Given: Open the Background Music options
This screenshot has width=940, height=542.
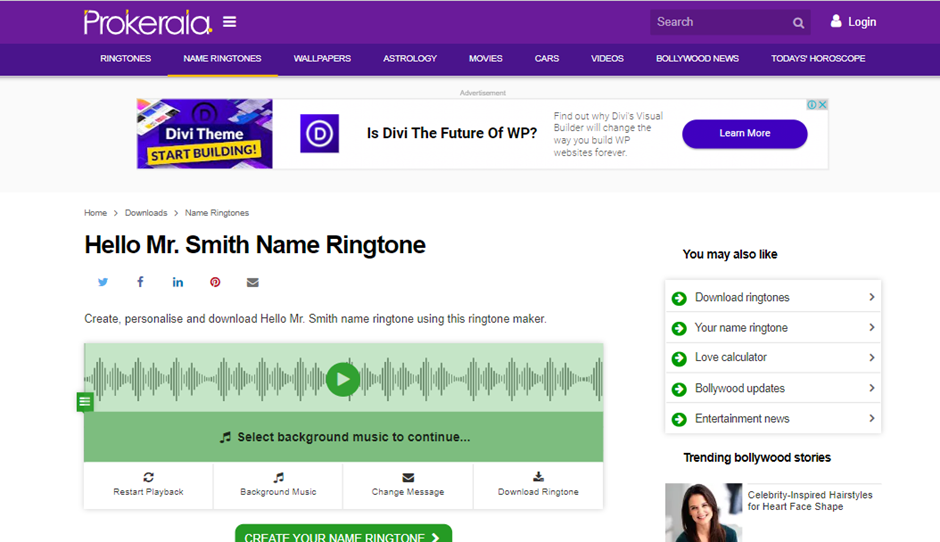Looking at the screenshot, I should coord(278,485).
